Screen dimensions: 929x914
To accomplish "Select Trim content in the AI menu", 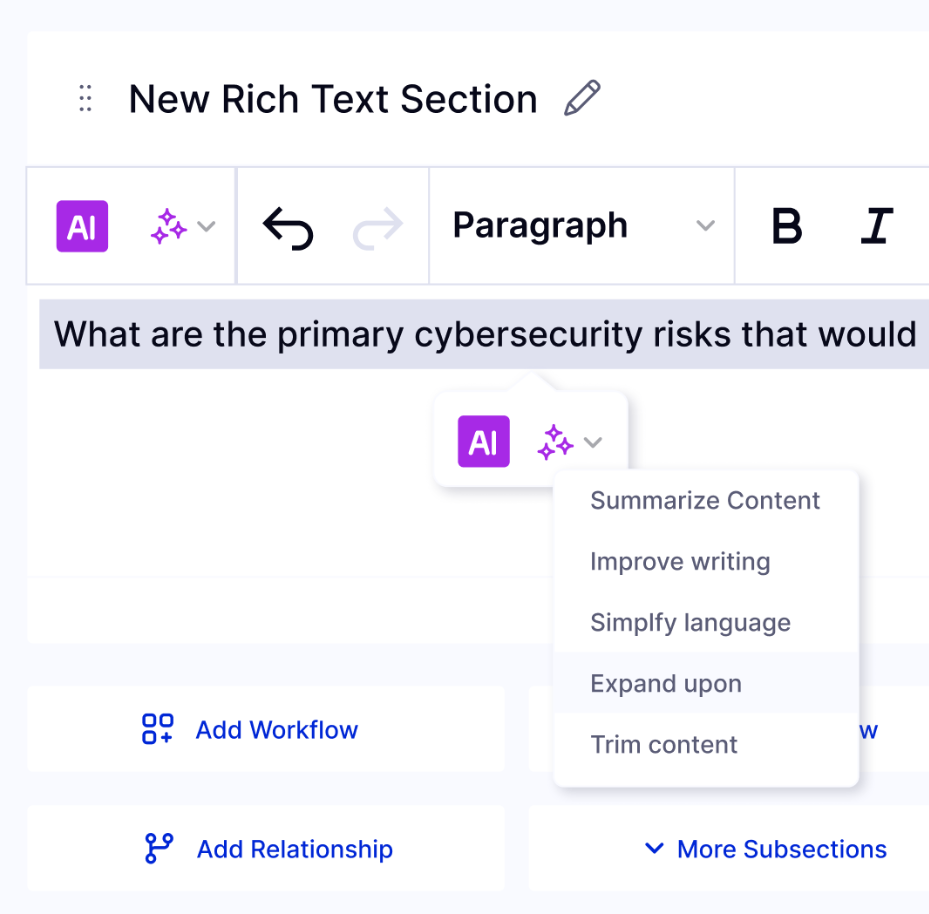I will tap(663, 744).
